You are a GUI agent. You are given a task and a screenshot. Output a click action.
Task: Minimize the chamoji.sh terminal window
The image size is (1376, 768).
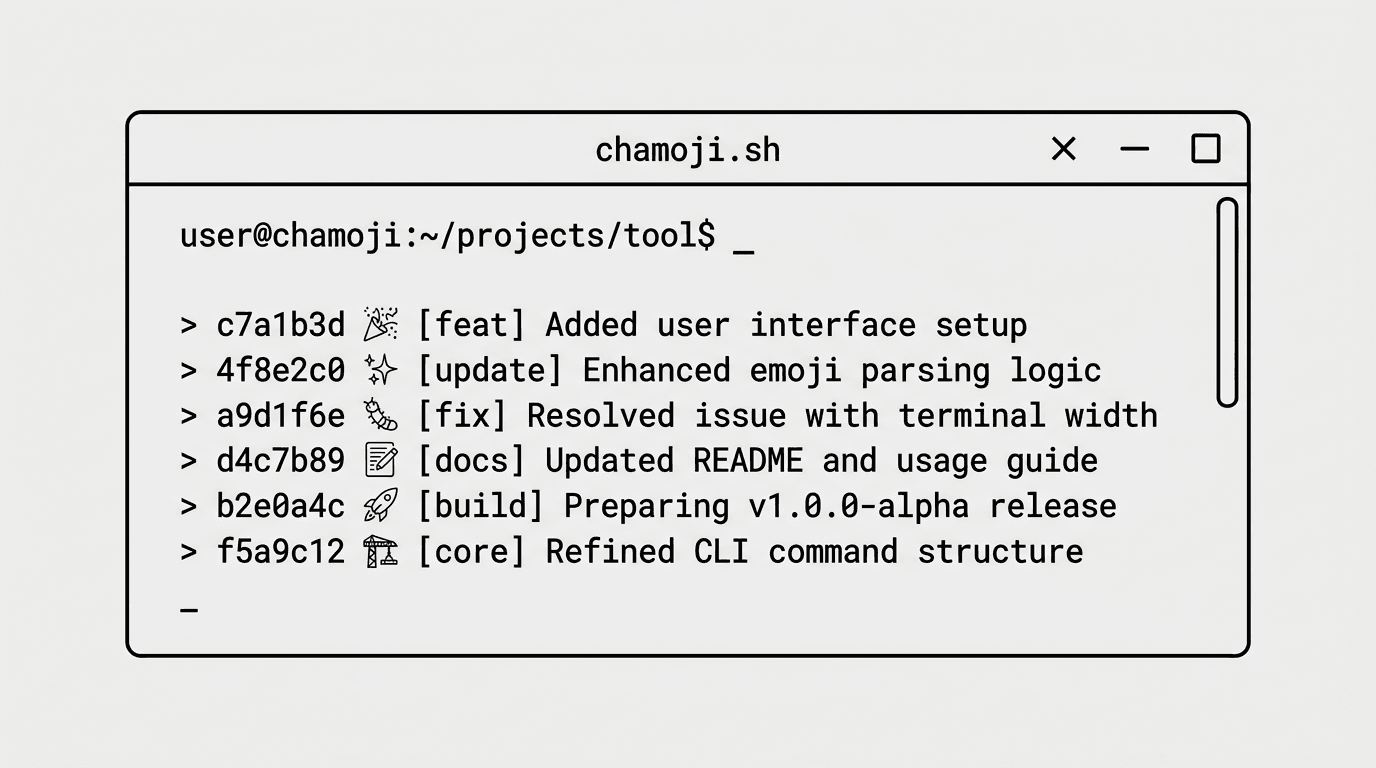[x=1135, y=149]
